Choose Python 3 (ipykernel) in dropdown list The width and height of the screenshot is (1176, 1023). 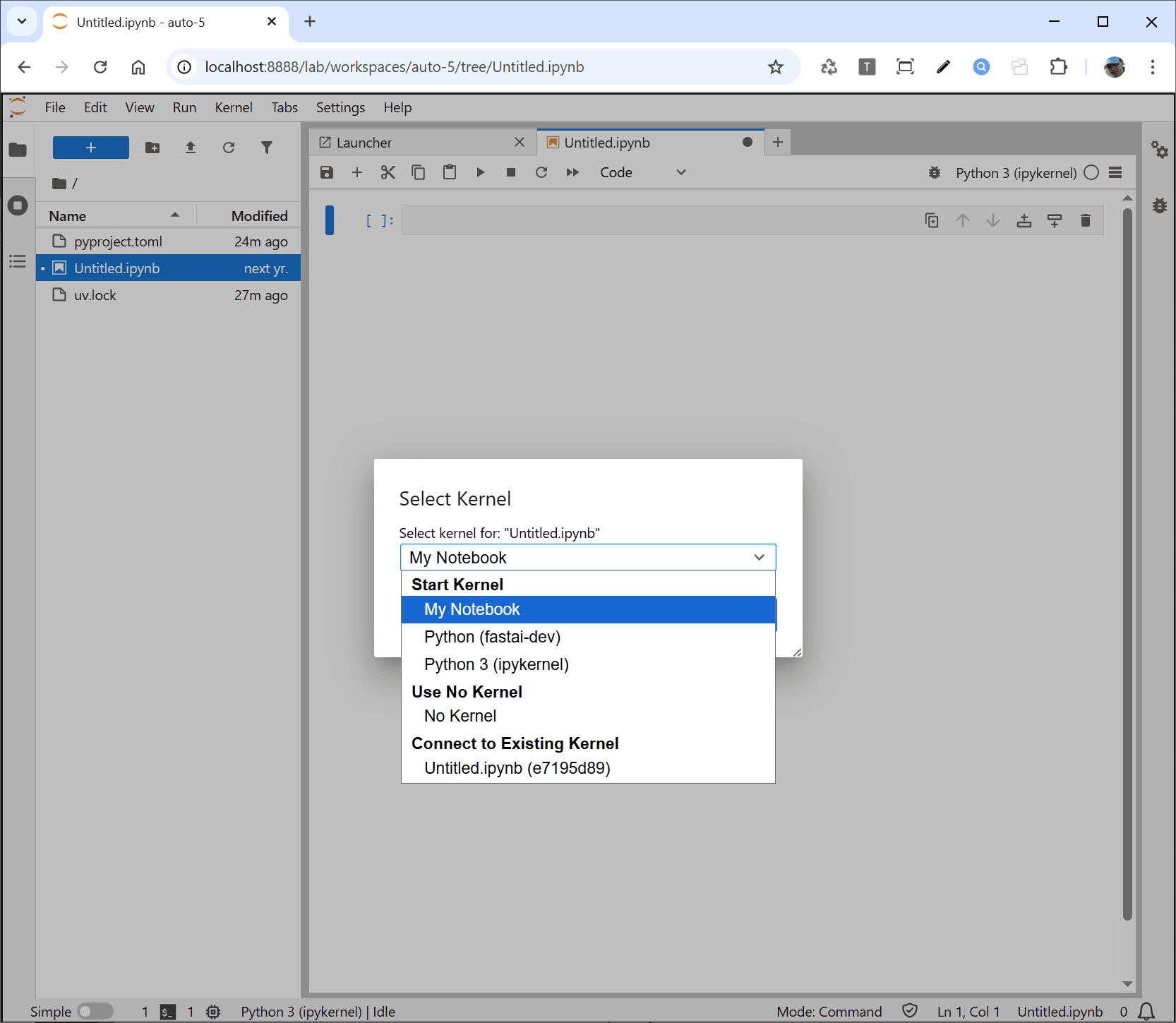click(x=588, y=664)
